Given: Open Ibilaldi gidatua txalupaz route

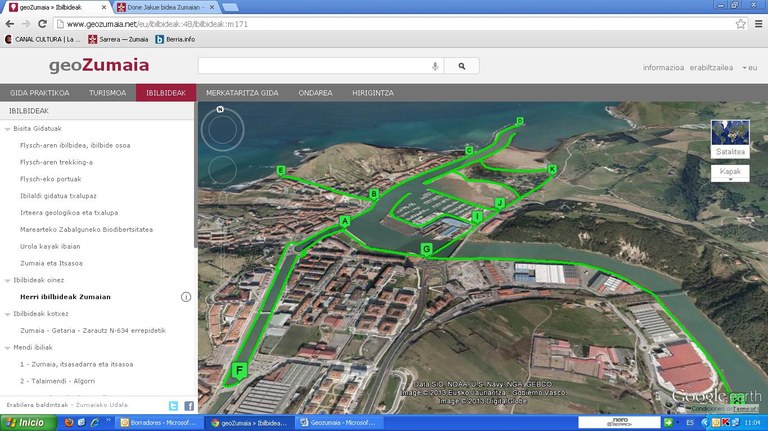Looking at the screenshot, I should 58,196.
